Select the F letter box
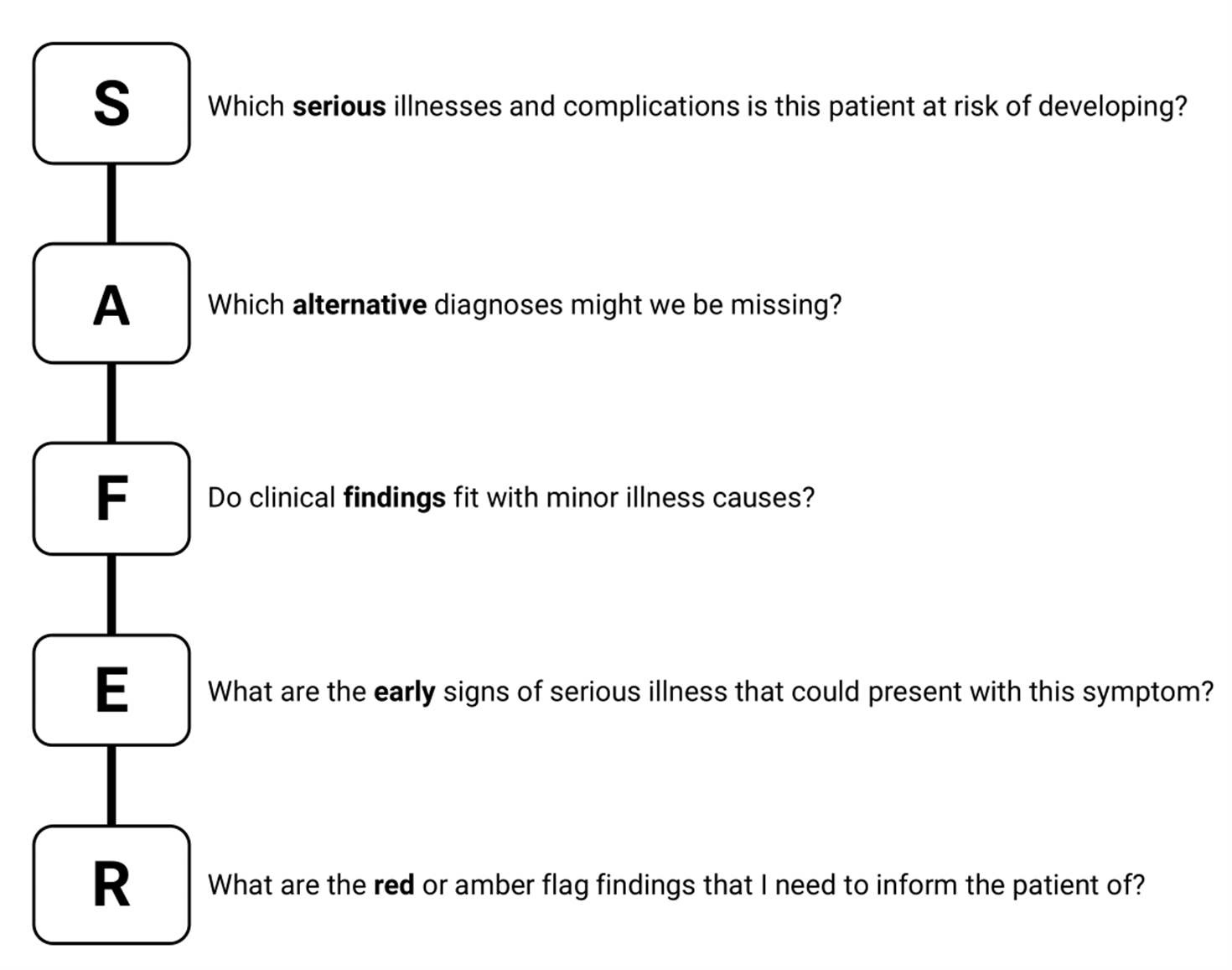The image size is (1232, 970). [x=111, y=498]
